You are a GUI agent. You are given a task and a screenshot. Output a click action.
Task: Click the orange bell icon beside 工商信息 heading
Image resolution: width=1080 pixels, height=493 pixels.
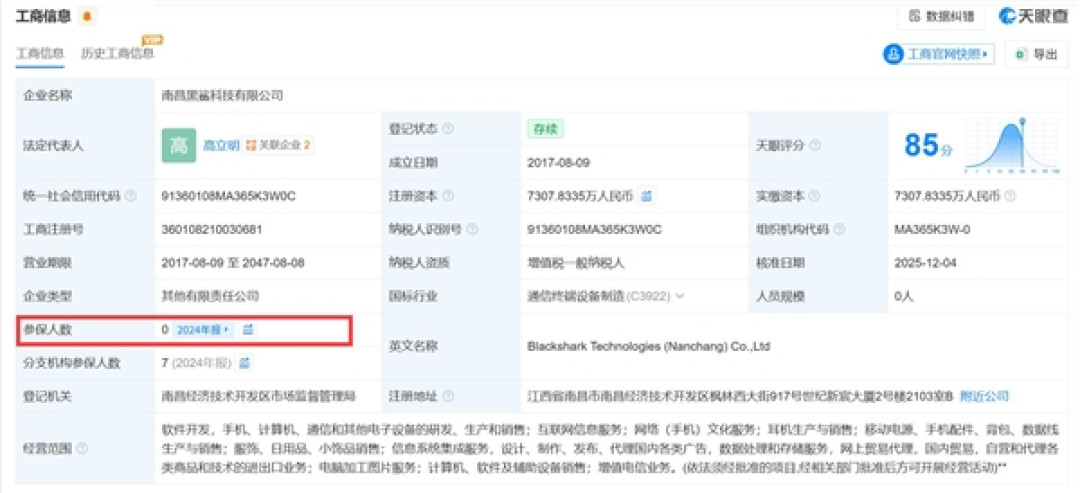tap(86, 16)
